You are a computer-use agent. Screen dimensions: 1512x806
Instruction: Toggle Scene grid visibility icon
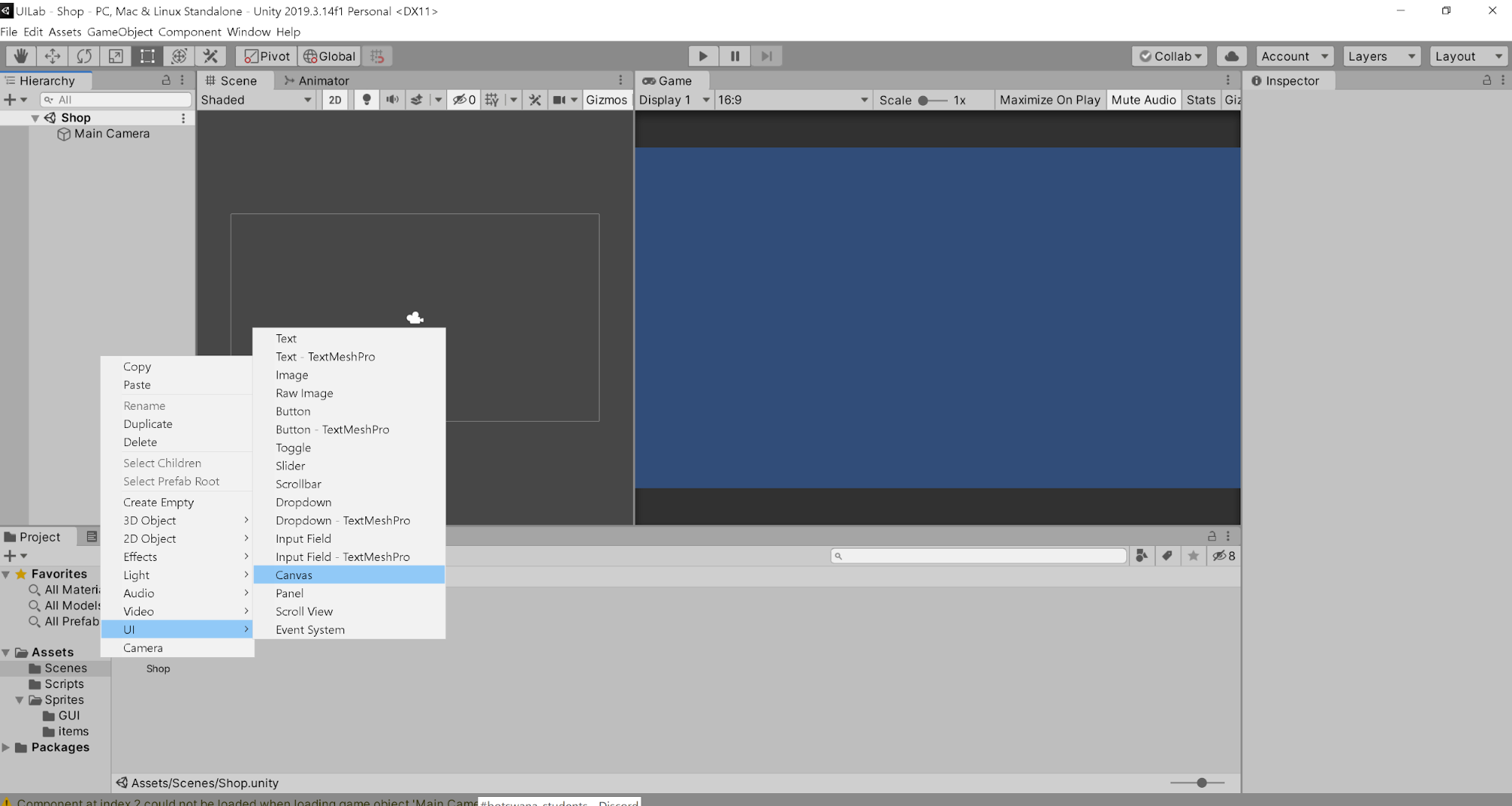click(x=492, y=100)
